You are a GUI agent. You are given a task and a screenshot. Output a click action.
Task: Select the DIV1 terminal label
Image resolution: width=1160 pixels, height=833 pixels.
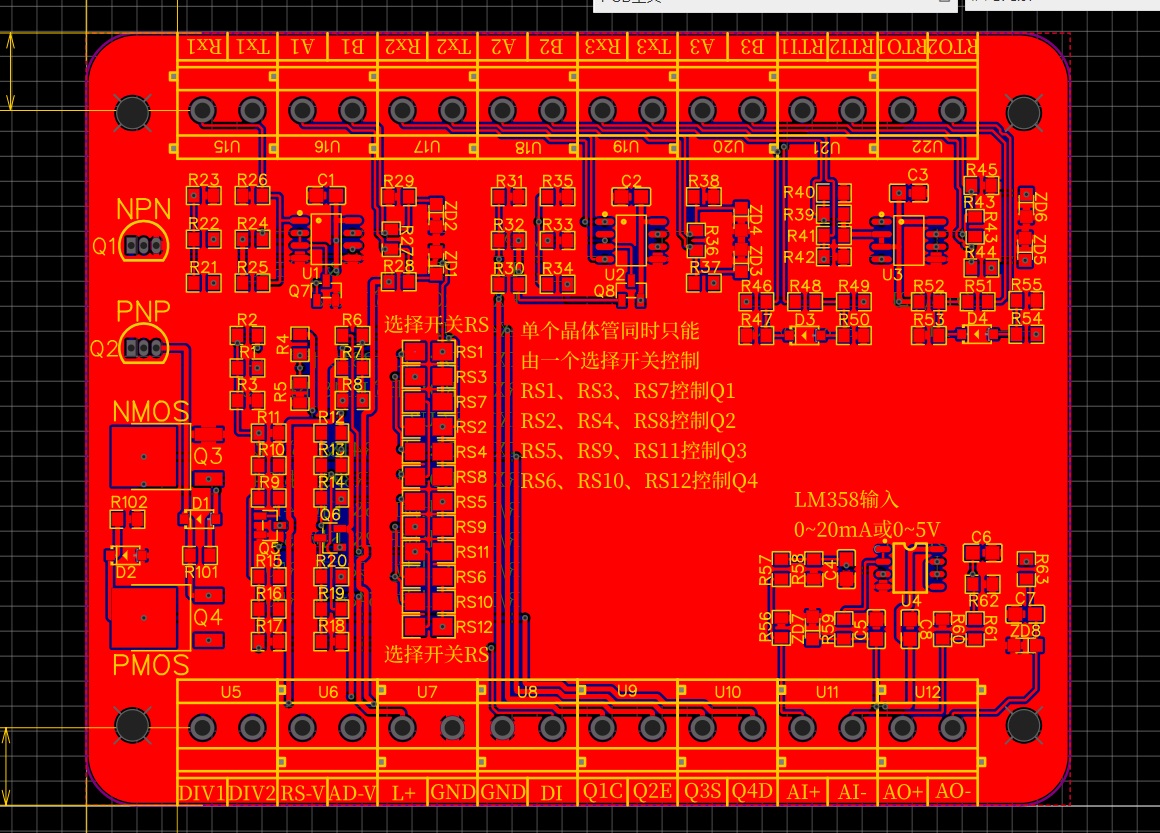pos(202,793)
